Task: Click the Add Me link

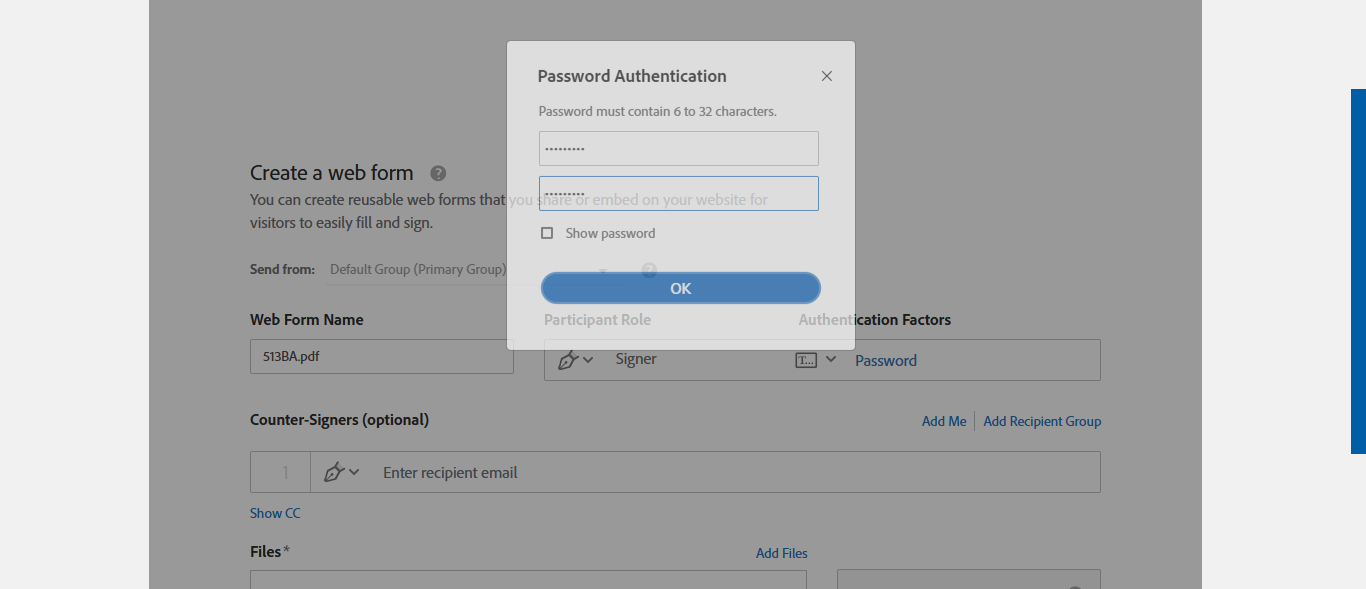Action: 943,421
